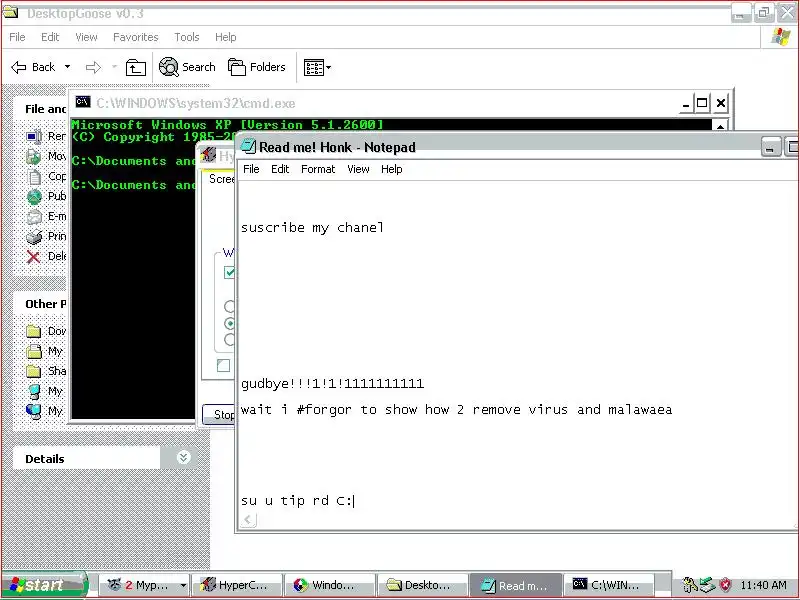Click the 11:40 AM taskbar clock
The image size is (800, 600).
(763, 585)
